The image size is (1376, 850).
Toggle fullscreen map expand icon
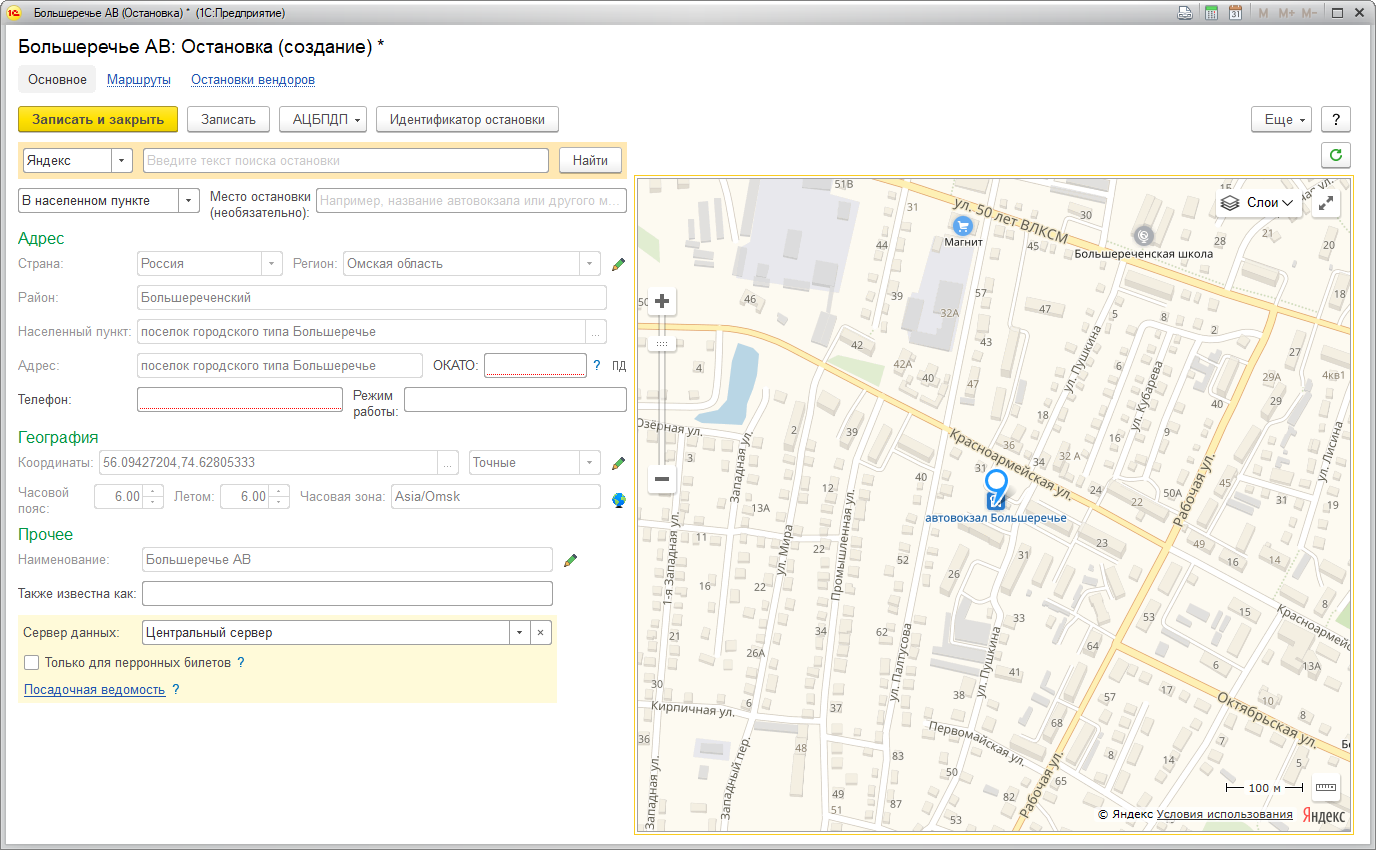click(x=1326, y=203)
